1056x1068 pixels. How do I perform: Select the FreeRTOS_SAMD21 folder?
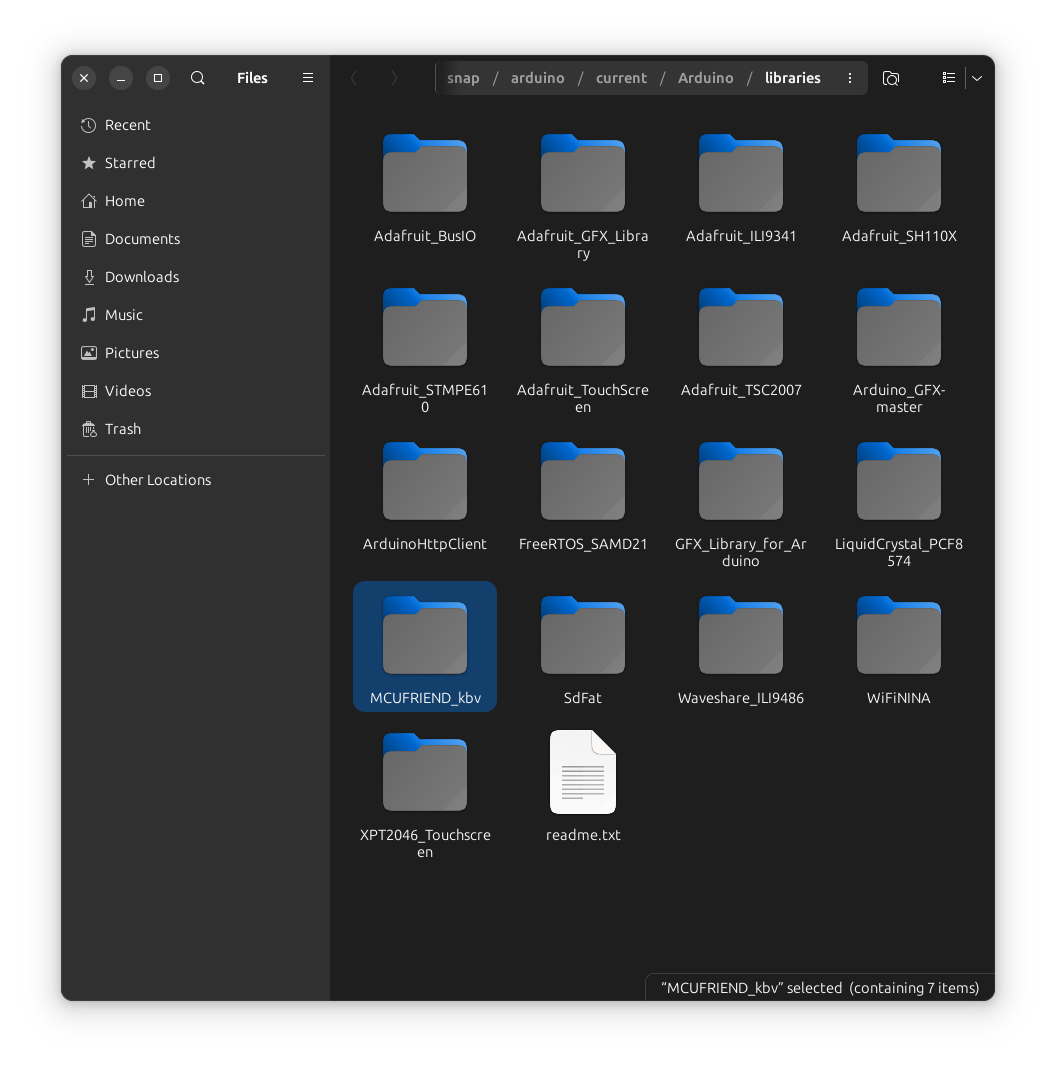583,497
